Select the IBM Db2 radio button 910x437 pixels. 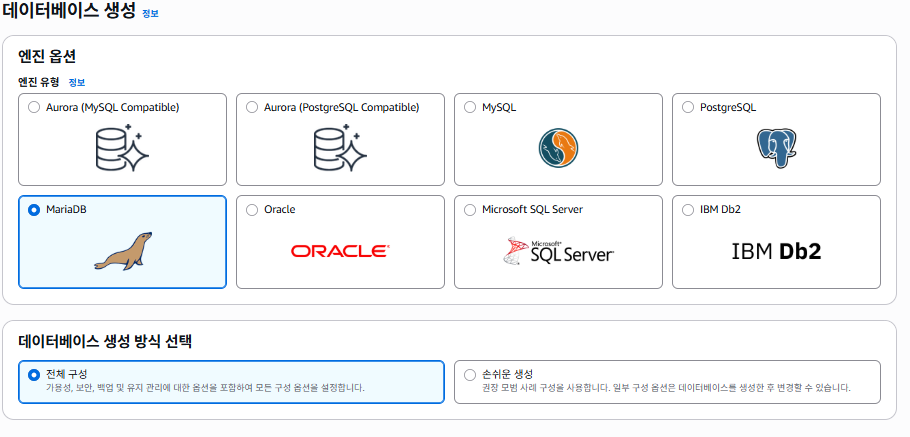688,210
